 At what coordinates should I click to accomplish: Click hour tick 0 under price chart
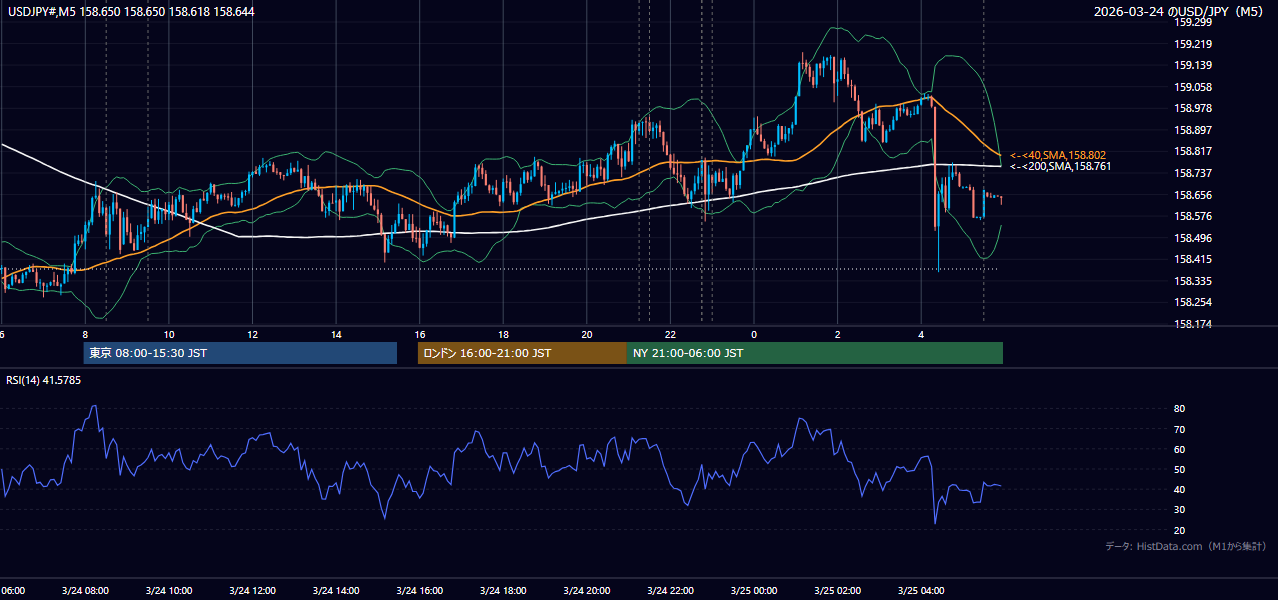(x=754, y=334)
